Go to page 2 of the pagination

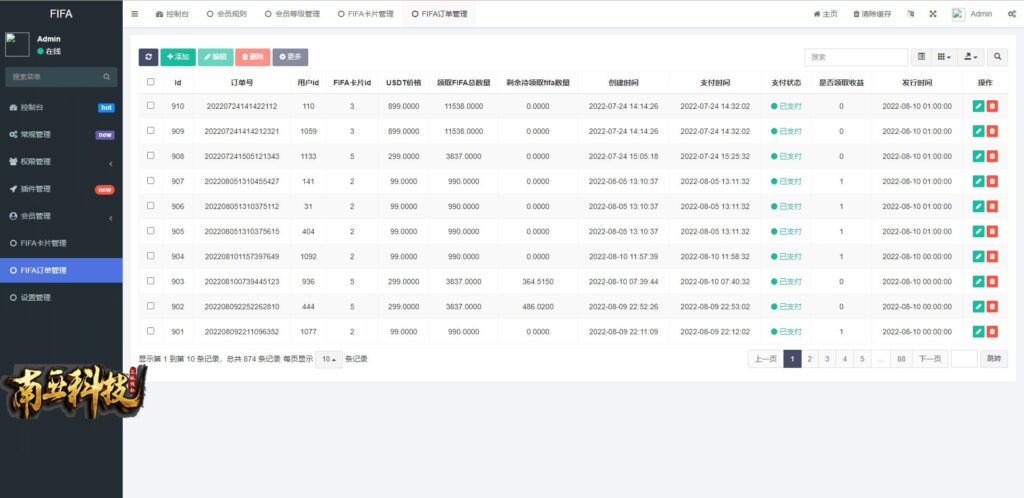point(810,359)
